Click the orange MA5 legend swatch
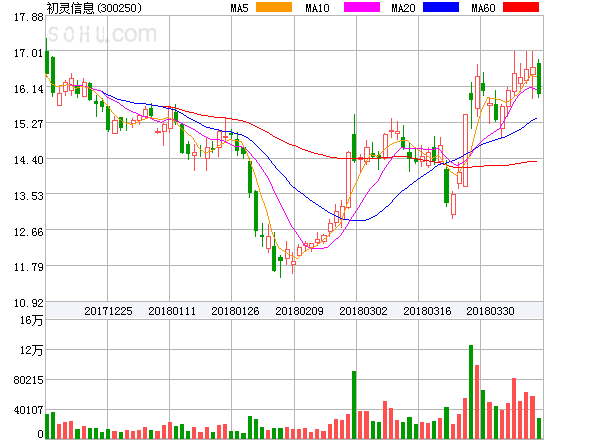This screenshot has height=440, width=600. point(274,7)
